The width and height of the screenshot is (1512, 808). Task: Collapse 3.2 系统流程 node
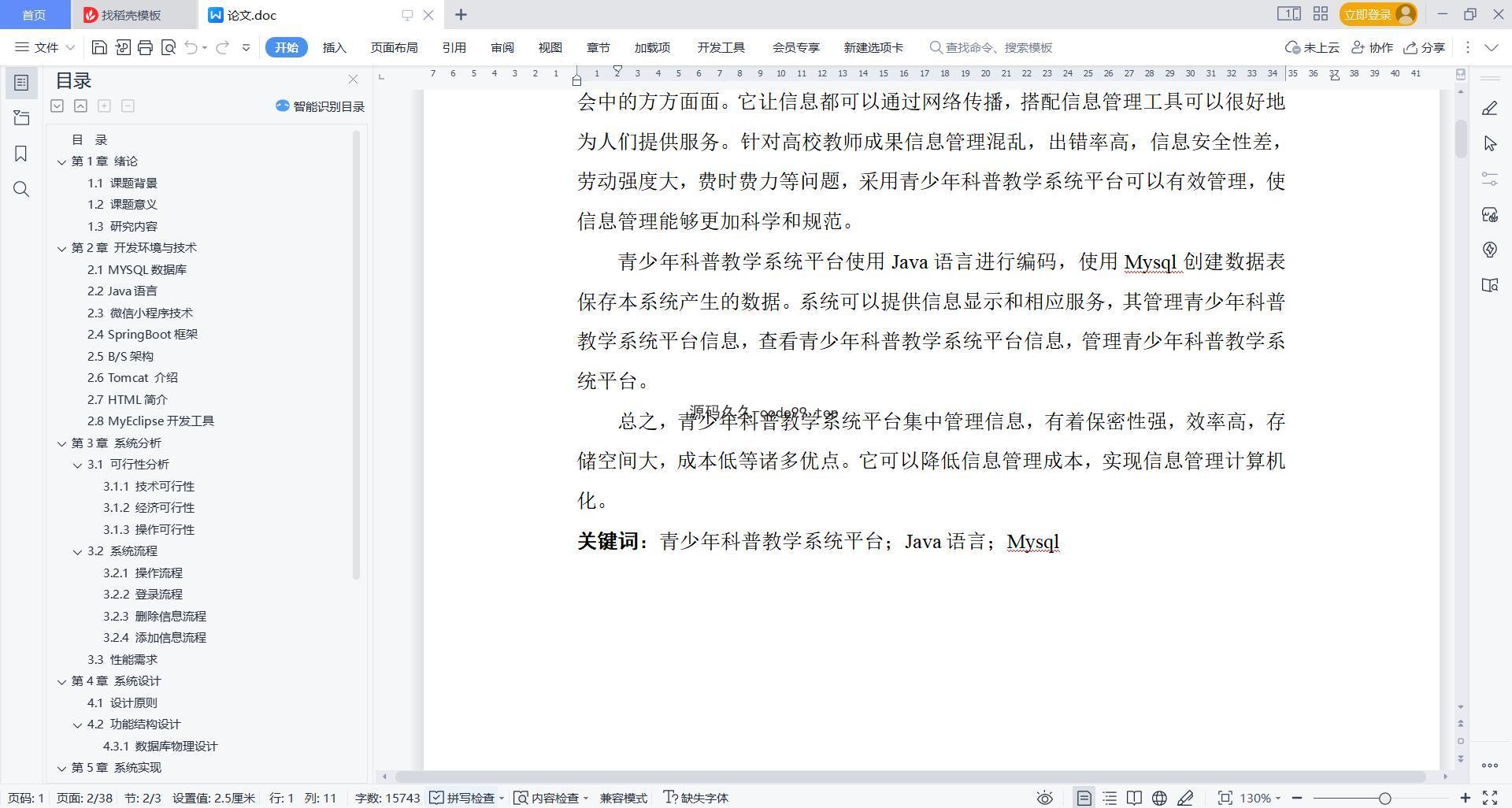tap(77, 551)
